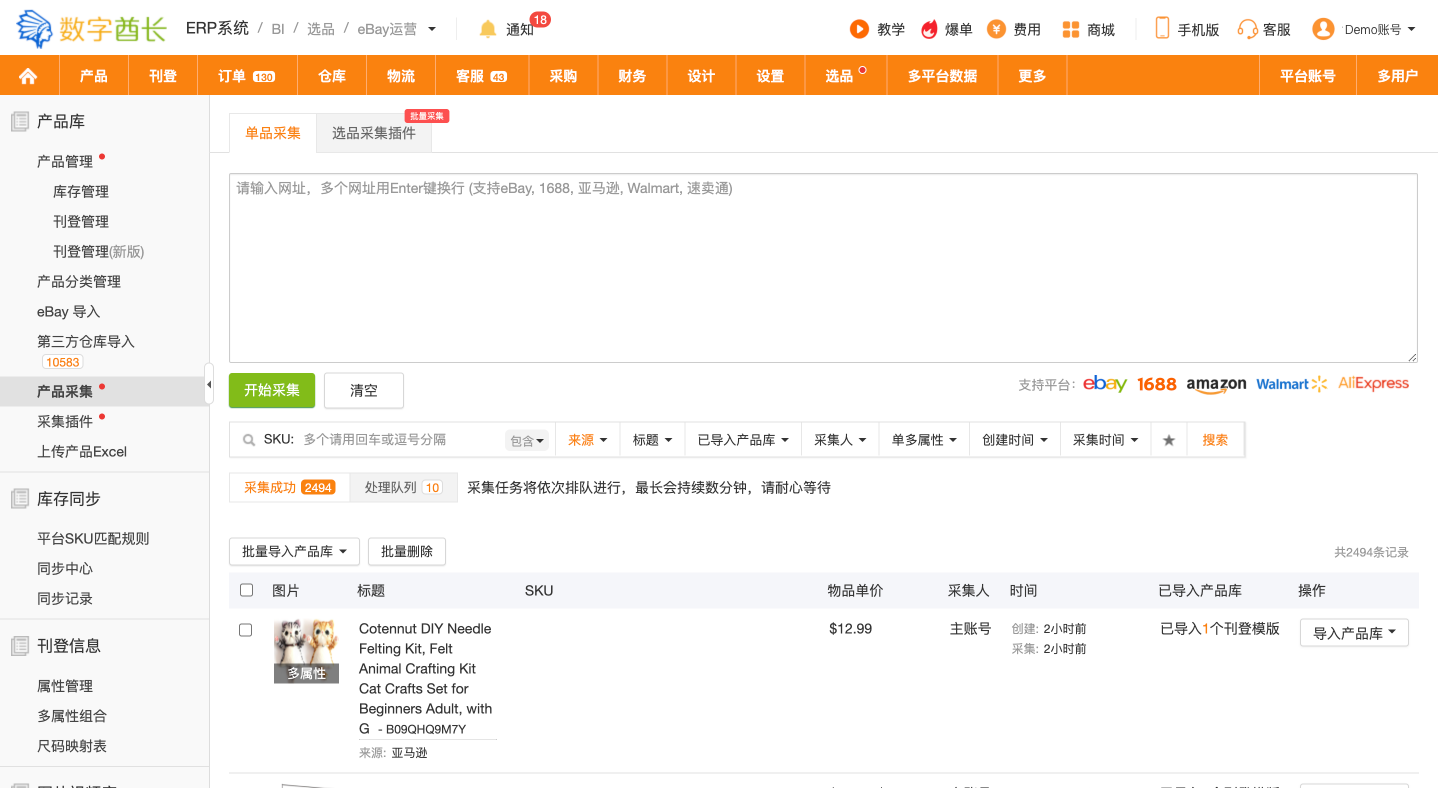Screen dimensions: 1438x788
Task: Open the 商城 grid icon
Action: coord(1071,29)
